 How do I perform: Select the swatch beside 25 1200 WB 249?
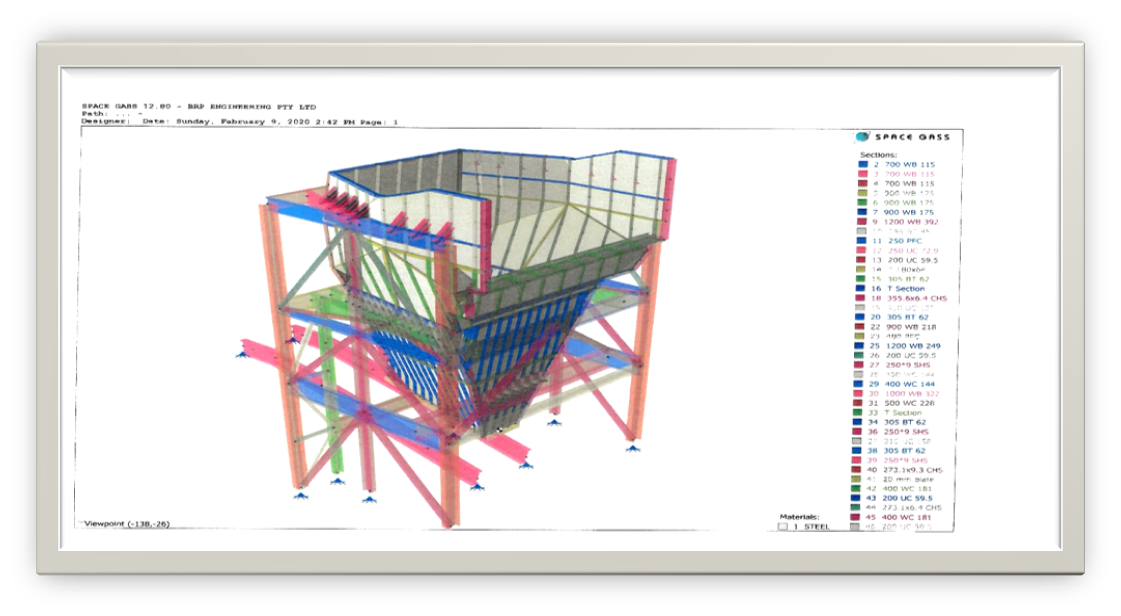862,346
